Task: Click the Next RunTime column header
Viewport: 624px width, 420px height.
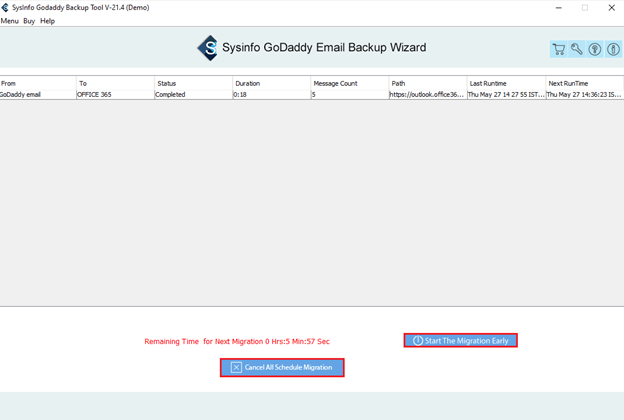Action: click(584, 83)
